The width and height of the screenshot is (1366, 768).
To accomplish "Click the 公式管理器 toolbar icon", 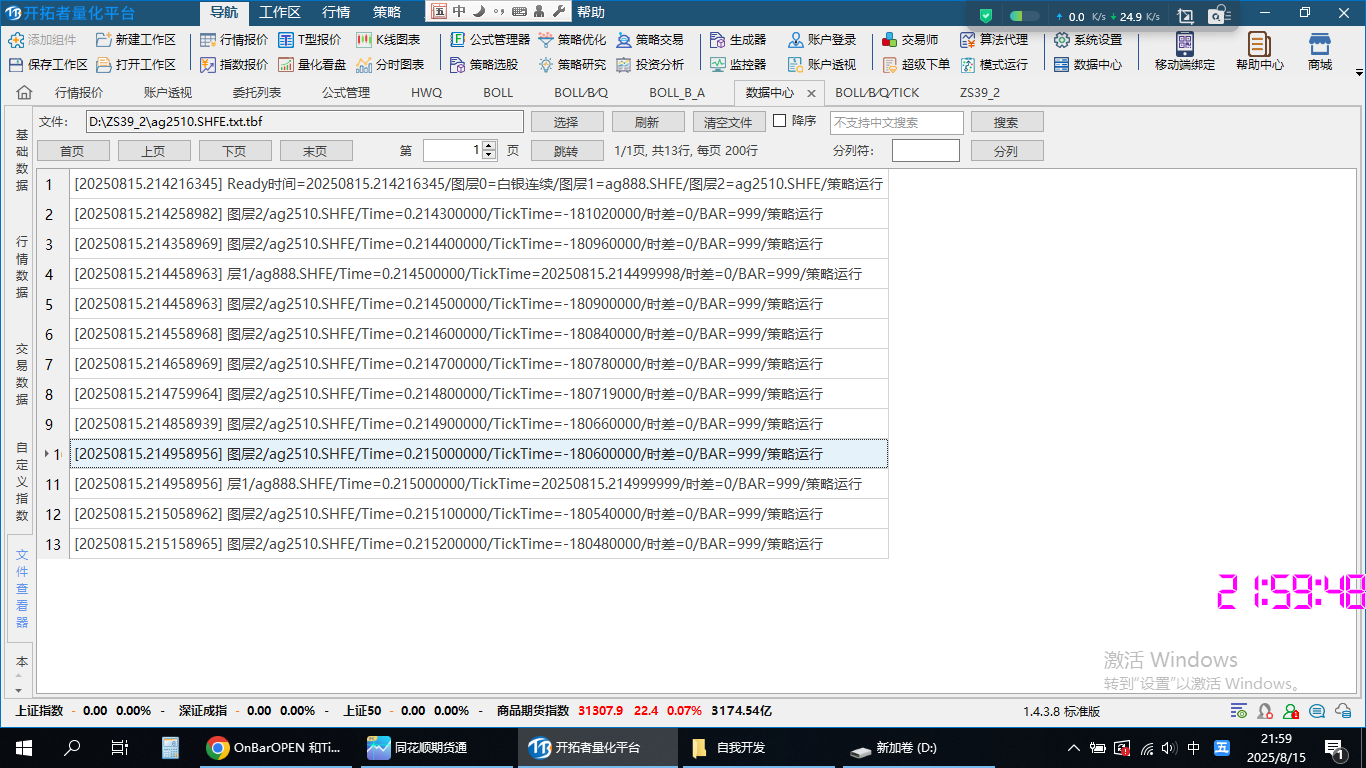I will pos(458,40).
